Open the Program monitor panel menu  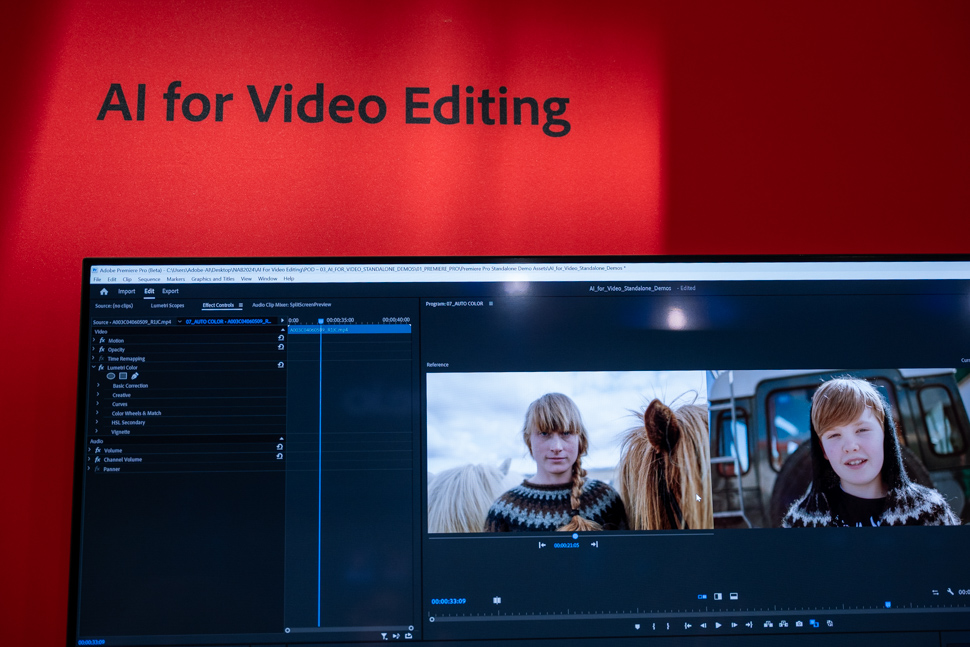tap(491, 304)
